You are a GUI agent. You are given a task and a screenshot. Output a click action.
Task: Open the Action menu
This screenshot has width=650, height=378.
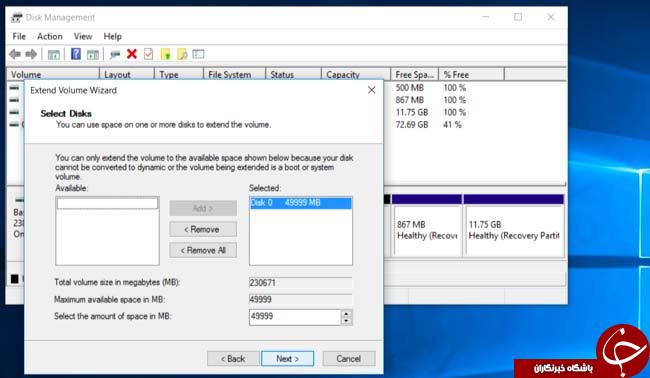tap(50, 36)
